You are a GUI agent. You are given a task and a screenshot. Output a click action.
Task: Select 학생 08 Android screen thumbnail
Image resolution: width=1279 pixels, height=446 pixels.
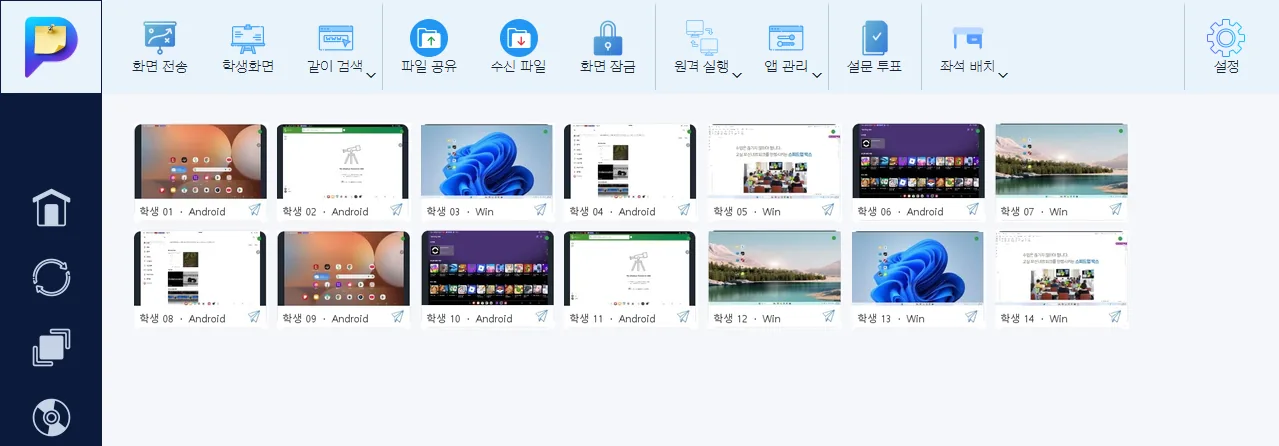200,268
